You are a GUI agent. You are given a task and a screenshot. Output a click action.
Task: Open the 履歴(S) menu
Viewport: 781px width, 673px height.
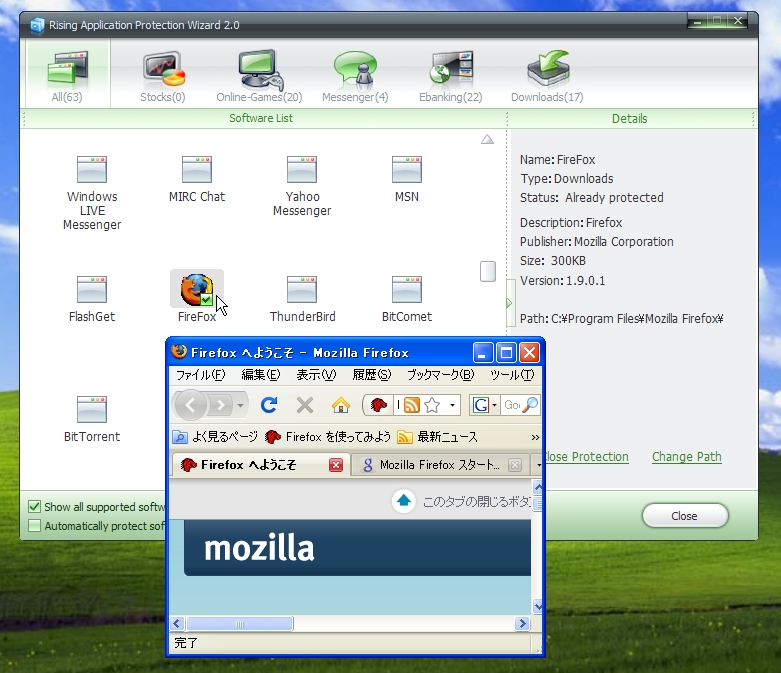pyautogui.click(x=372, y=375)
